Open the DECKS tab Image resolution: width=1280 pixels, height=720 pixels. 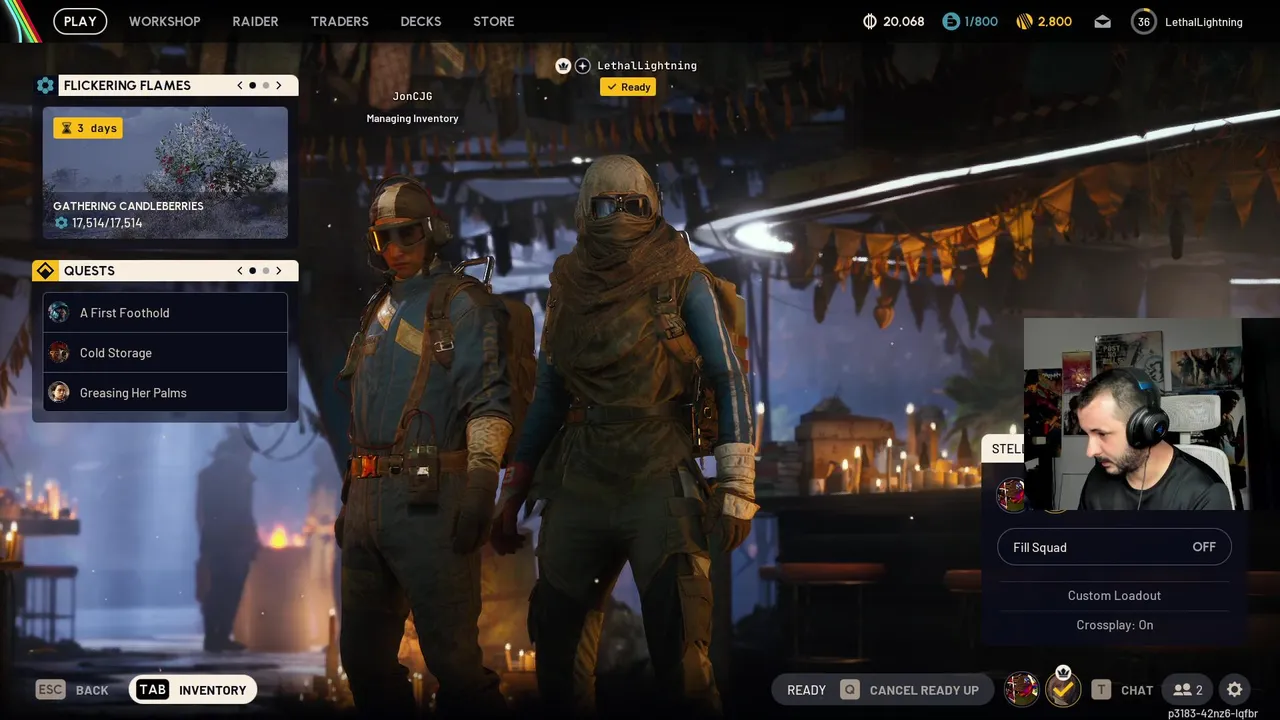420,21
